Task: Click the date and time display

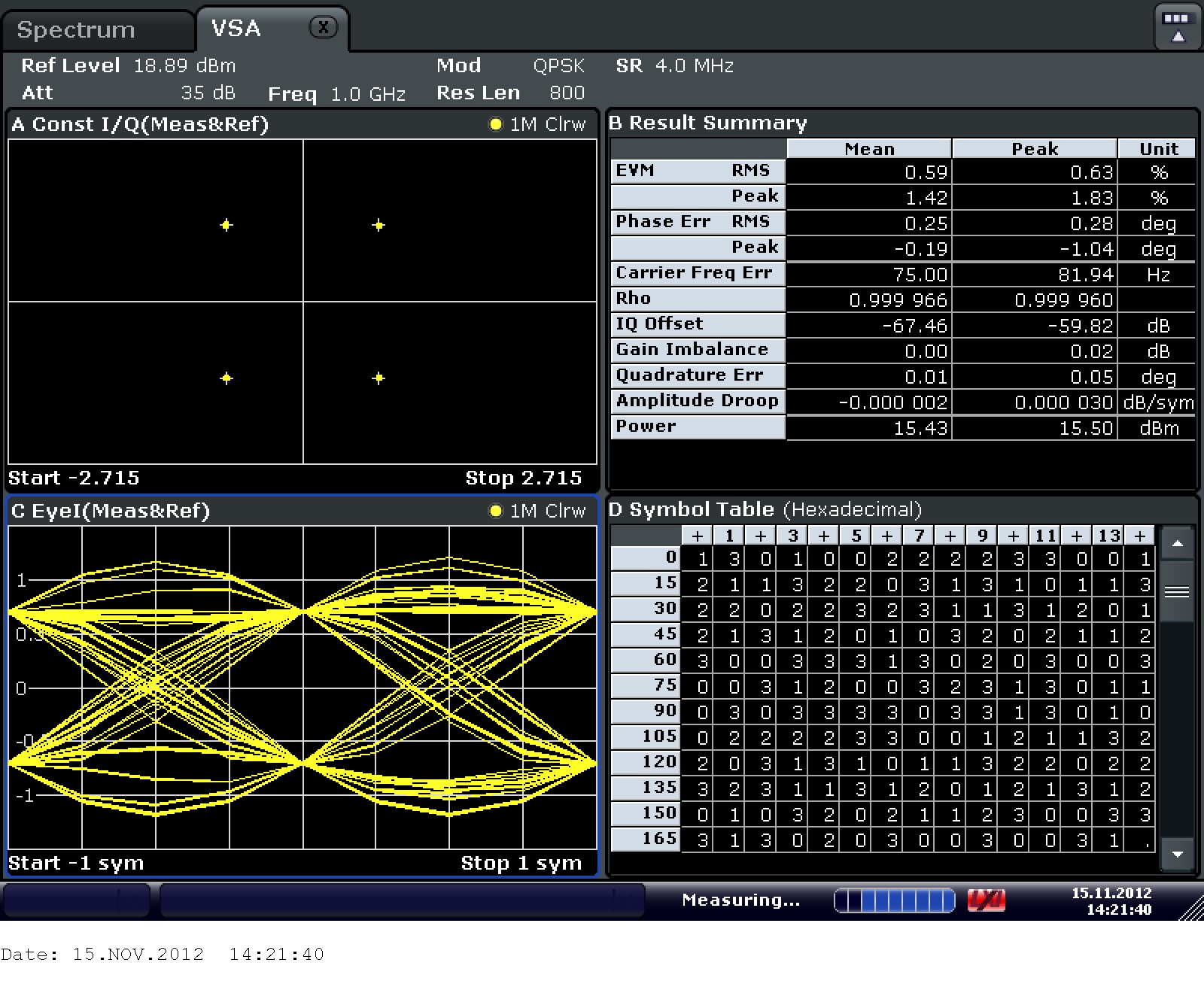Action: [1111, 900]
